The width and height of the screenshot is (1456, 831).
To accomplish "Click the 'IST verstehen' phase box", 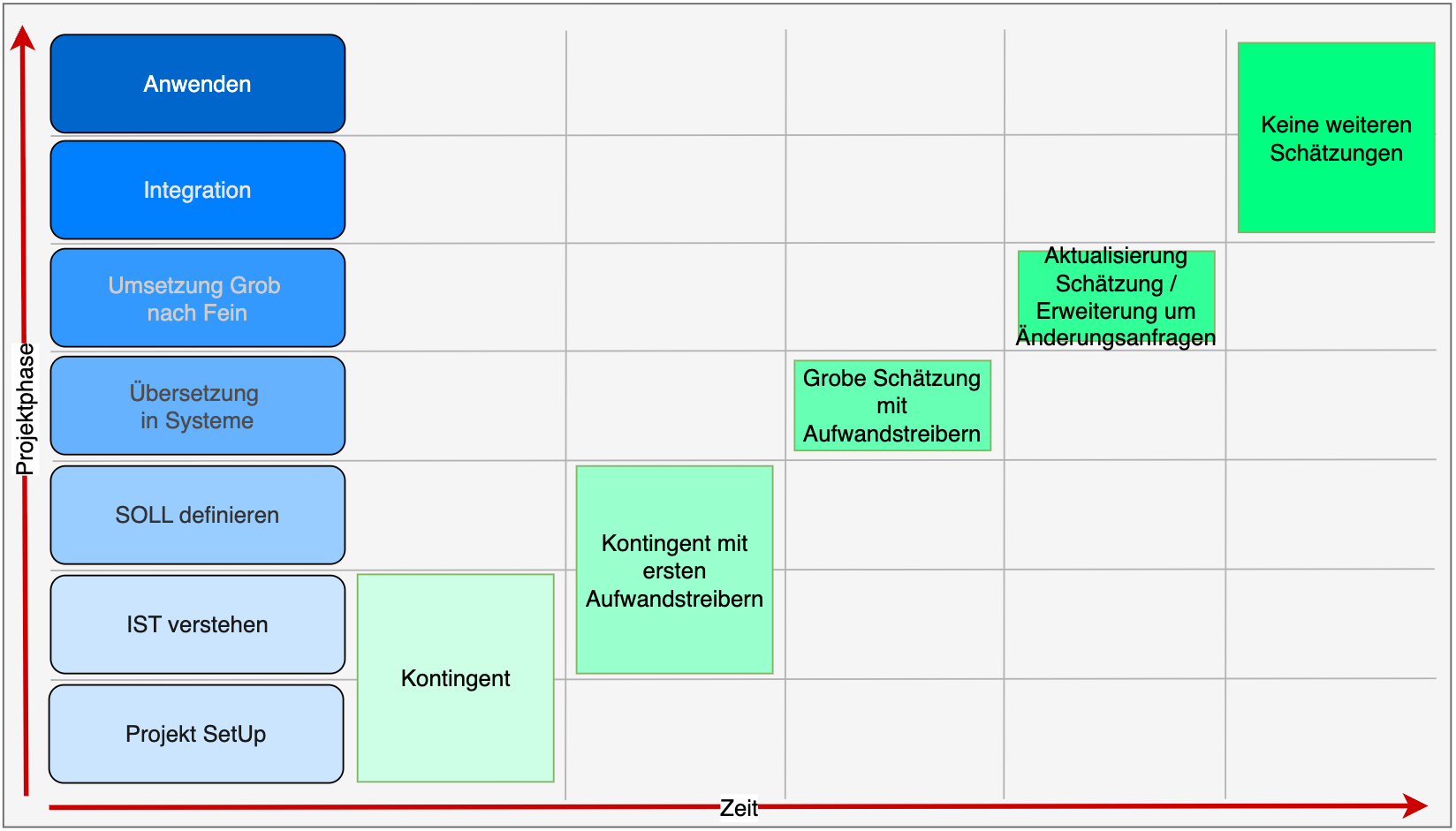I will pyautogui.click(x=197, y=624).
